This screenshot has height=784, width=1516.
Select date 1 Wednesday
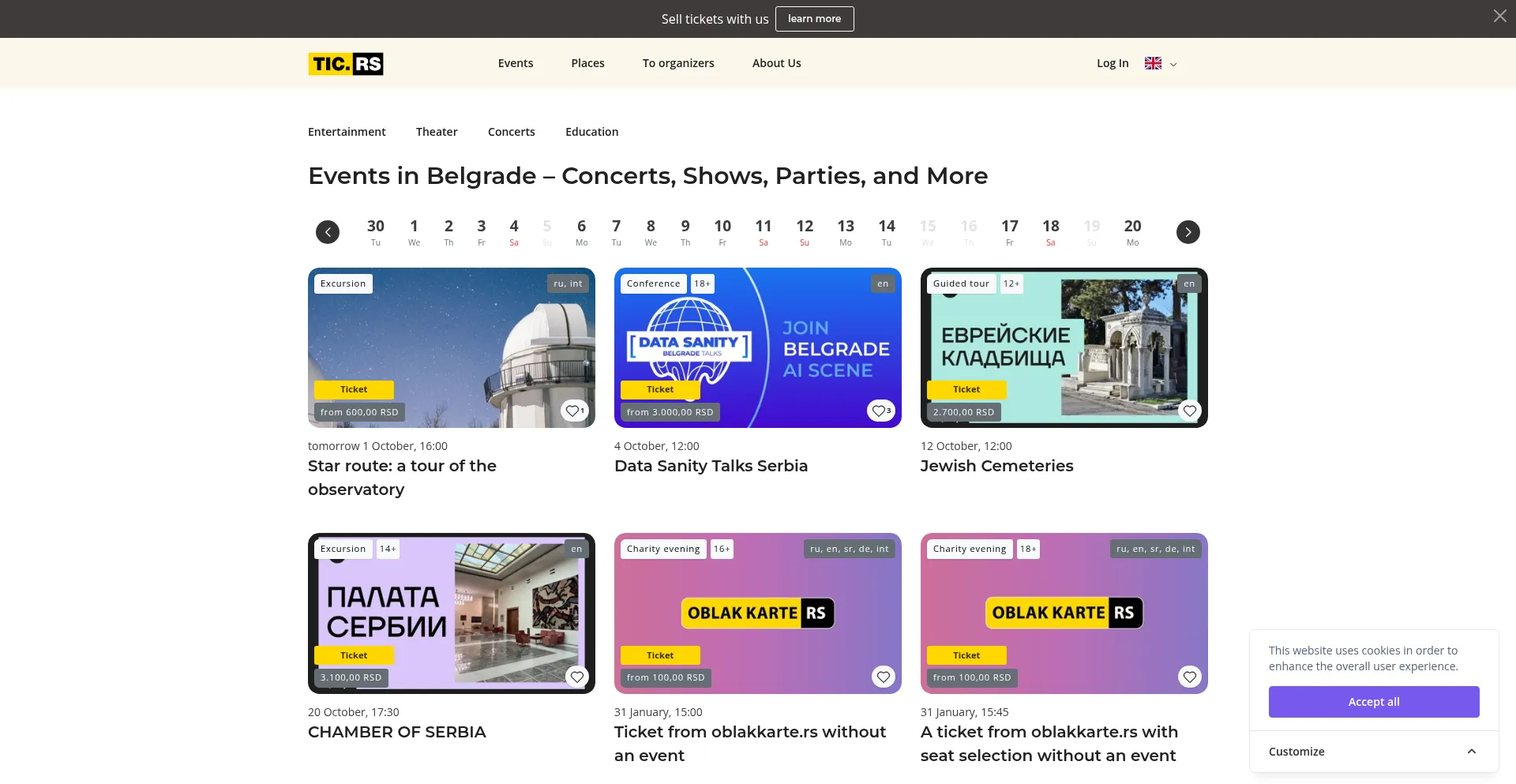tap(414, 232)
